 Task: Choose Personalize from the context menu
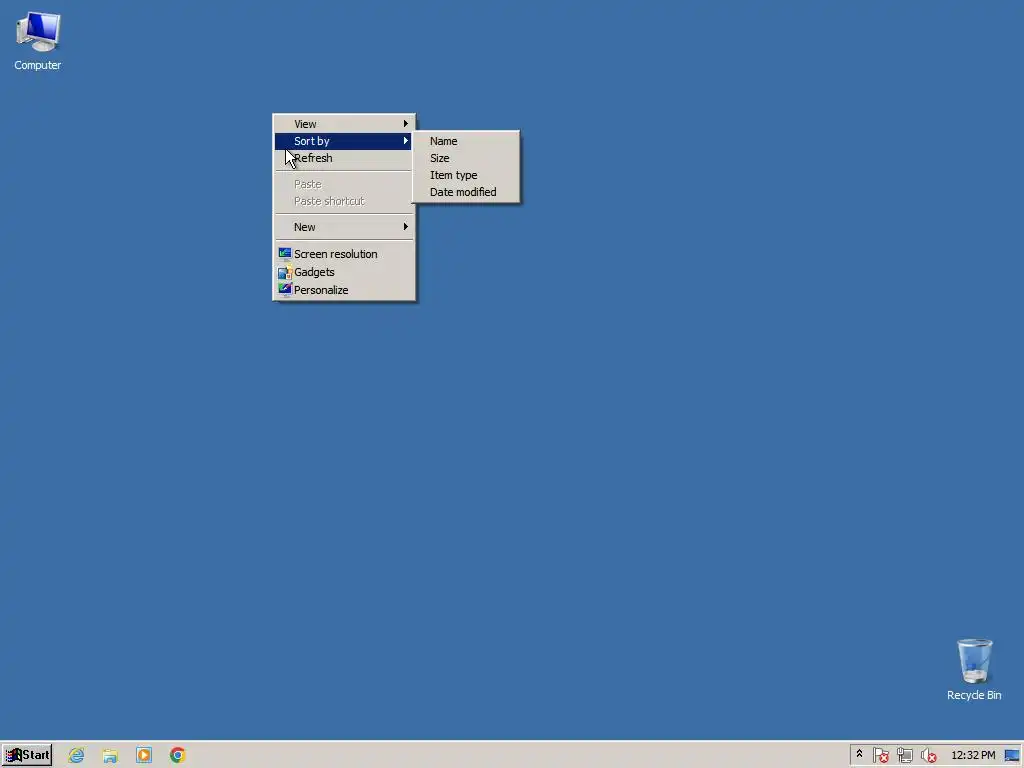pos(344,290)
